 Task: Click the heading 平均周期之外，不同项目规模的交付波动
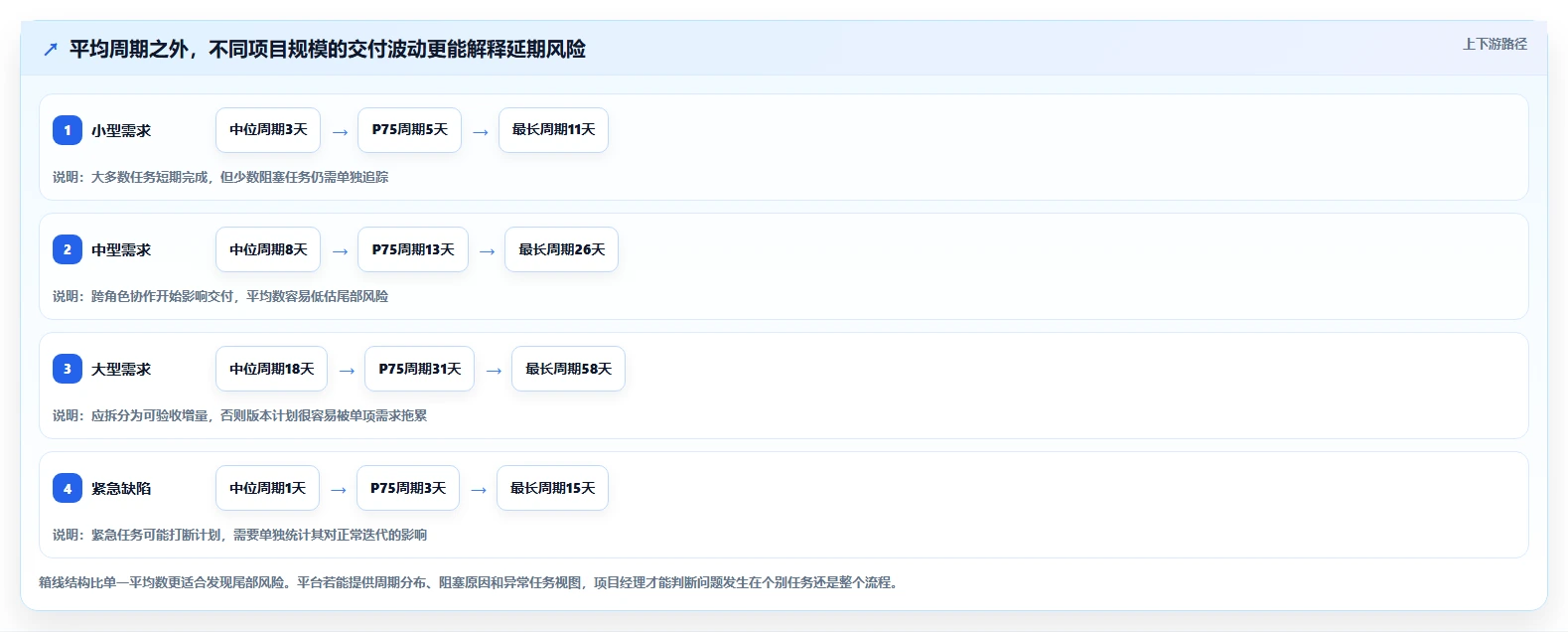[x=328, y=49]
